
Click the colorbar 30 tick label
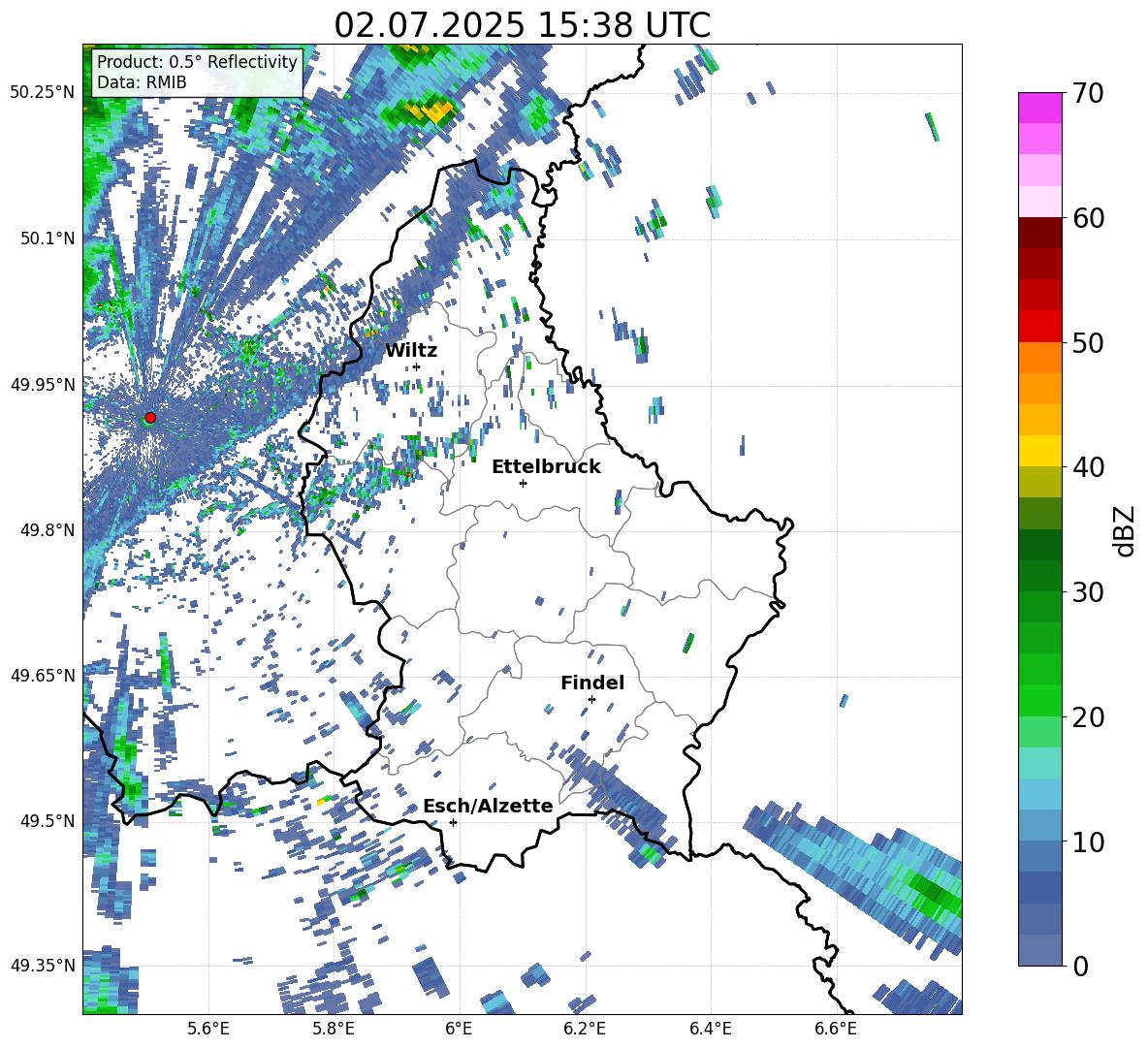tap(1088, 592)
